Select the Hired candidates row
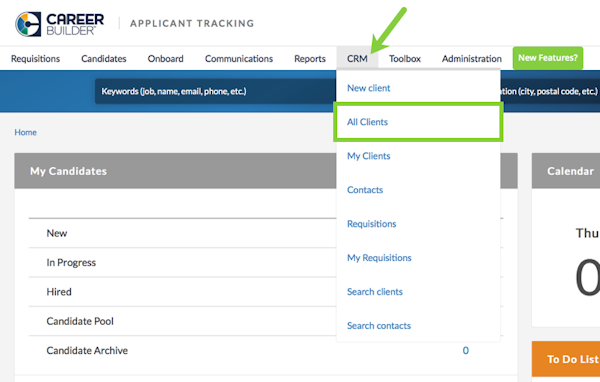This screenshot has width=600, height=382. pyautogui.click(x=266, y=292)
